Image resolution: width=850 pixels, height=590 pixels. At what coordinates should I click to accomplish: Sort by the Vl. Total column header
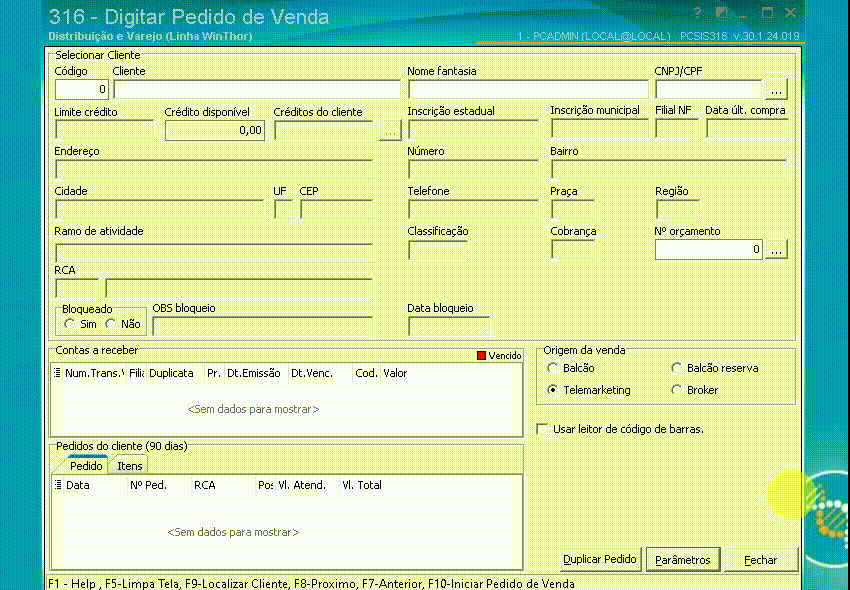(x=362, y=485)
